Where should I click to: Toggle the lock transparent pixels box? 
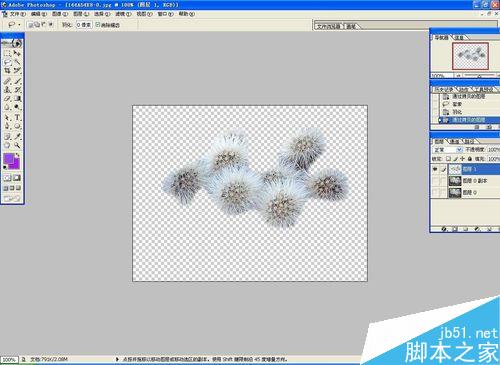(449, 159)
